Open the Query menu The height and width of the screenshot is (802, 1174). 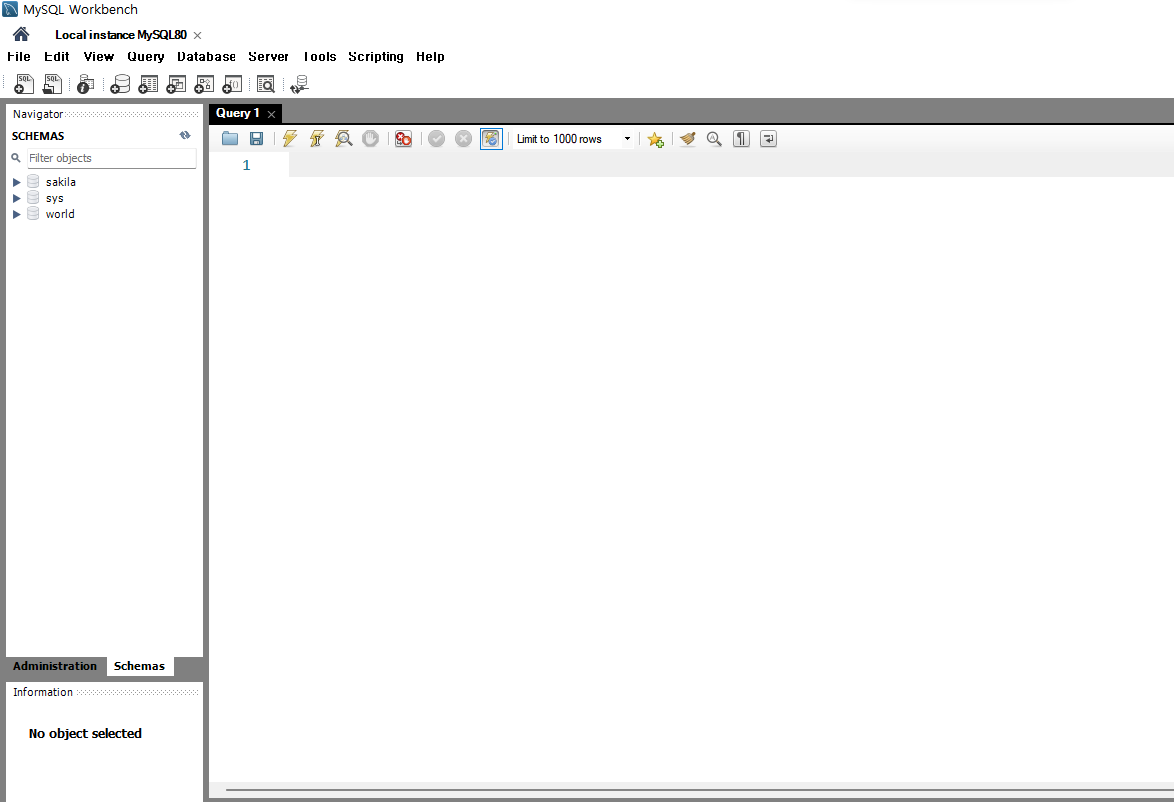point(145,57)
